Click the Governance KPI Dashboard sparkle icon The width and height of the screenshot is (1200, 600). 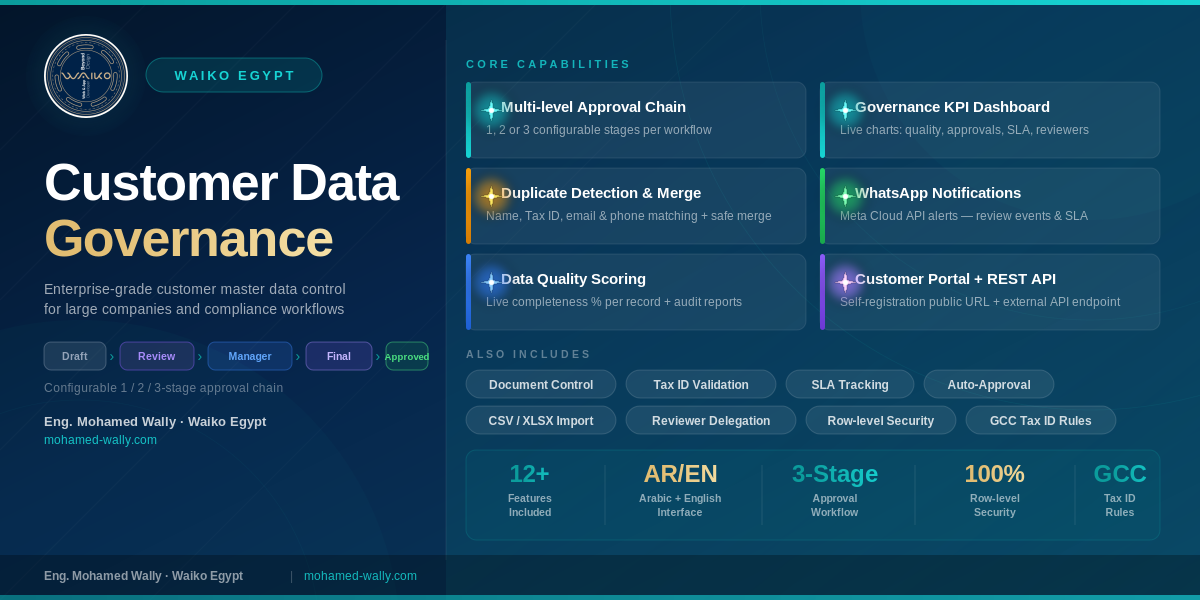click(845, 110)
